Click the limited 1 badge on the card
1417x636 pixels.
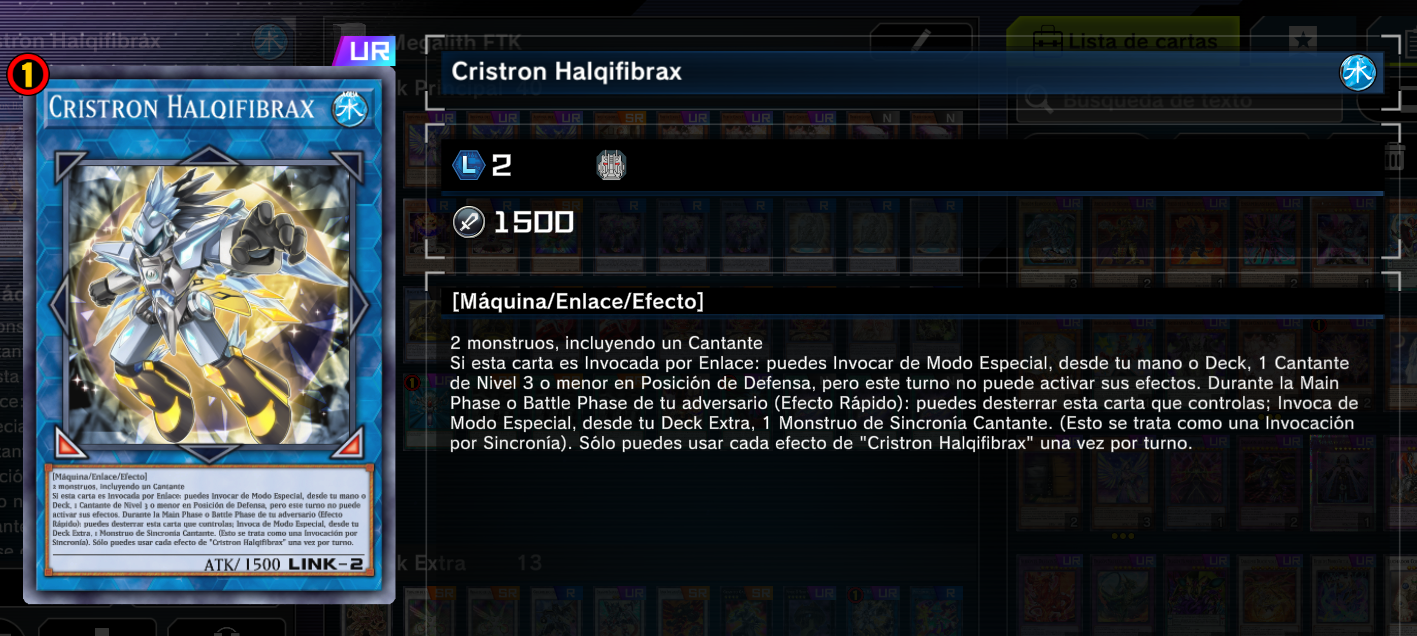pyautogui.click(x=28, y=74)
